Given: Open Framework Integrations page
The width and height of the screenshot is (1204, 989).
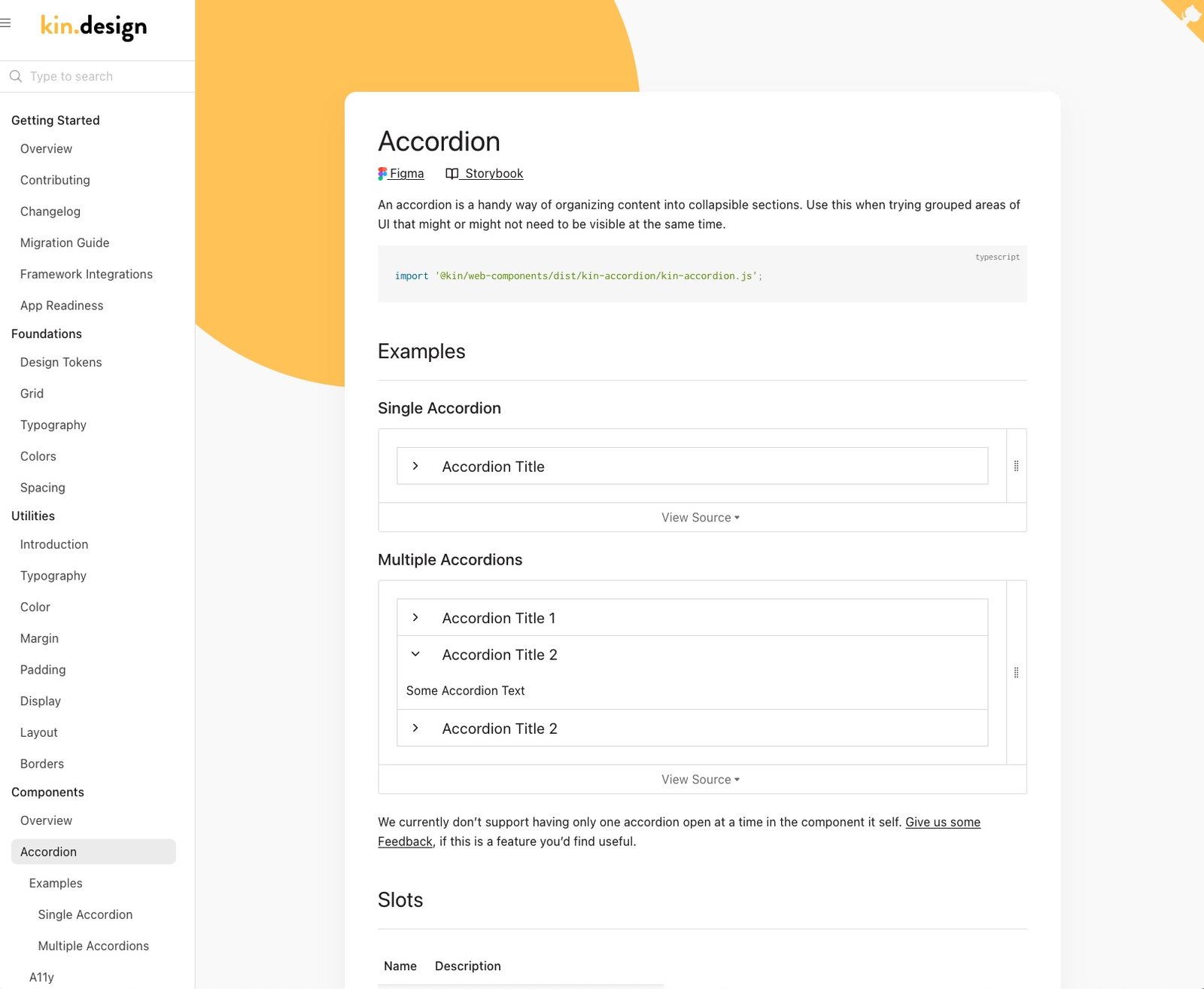Looking at the screenshot, I should point(87,274).
